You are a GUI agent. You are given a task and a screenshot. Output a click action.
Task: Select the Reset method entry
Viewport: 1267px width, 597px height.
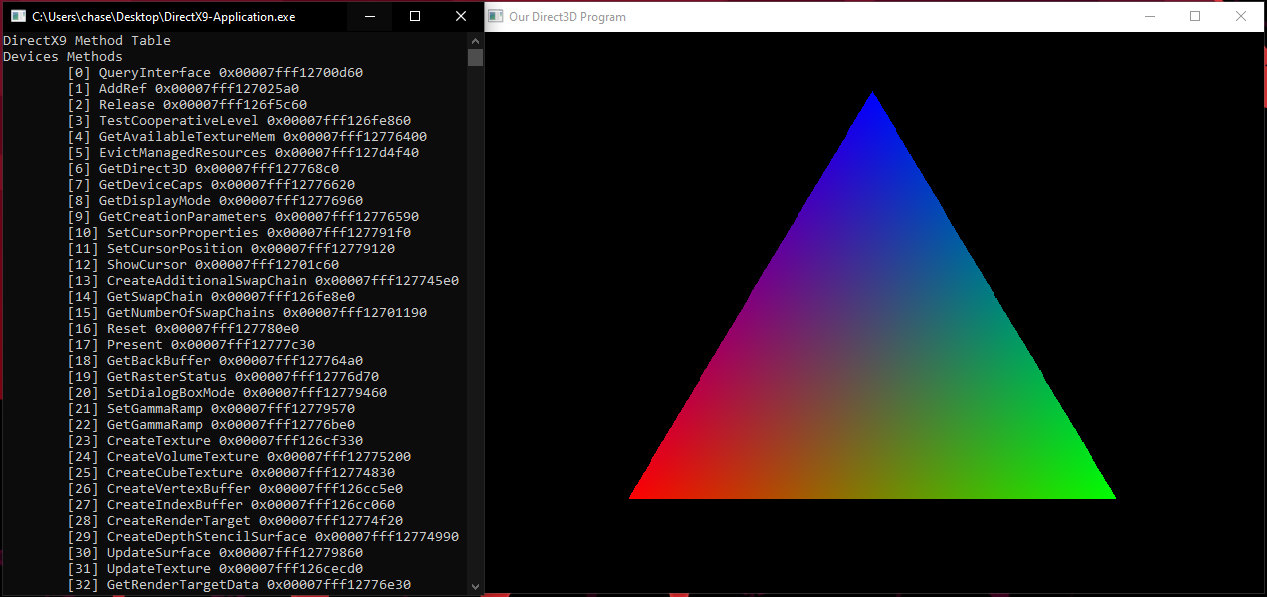(x=127, y=328)
